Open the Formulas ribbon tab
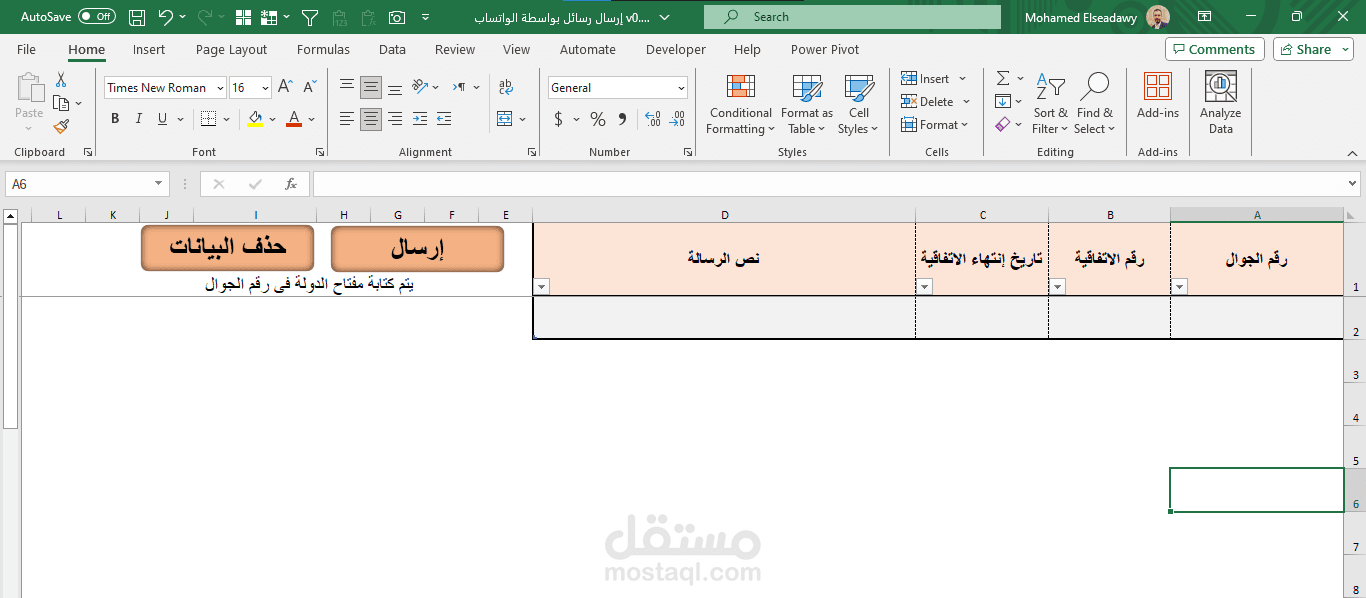 coord(323,49)
